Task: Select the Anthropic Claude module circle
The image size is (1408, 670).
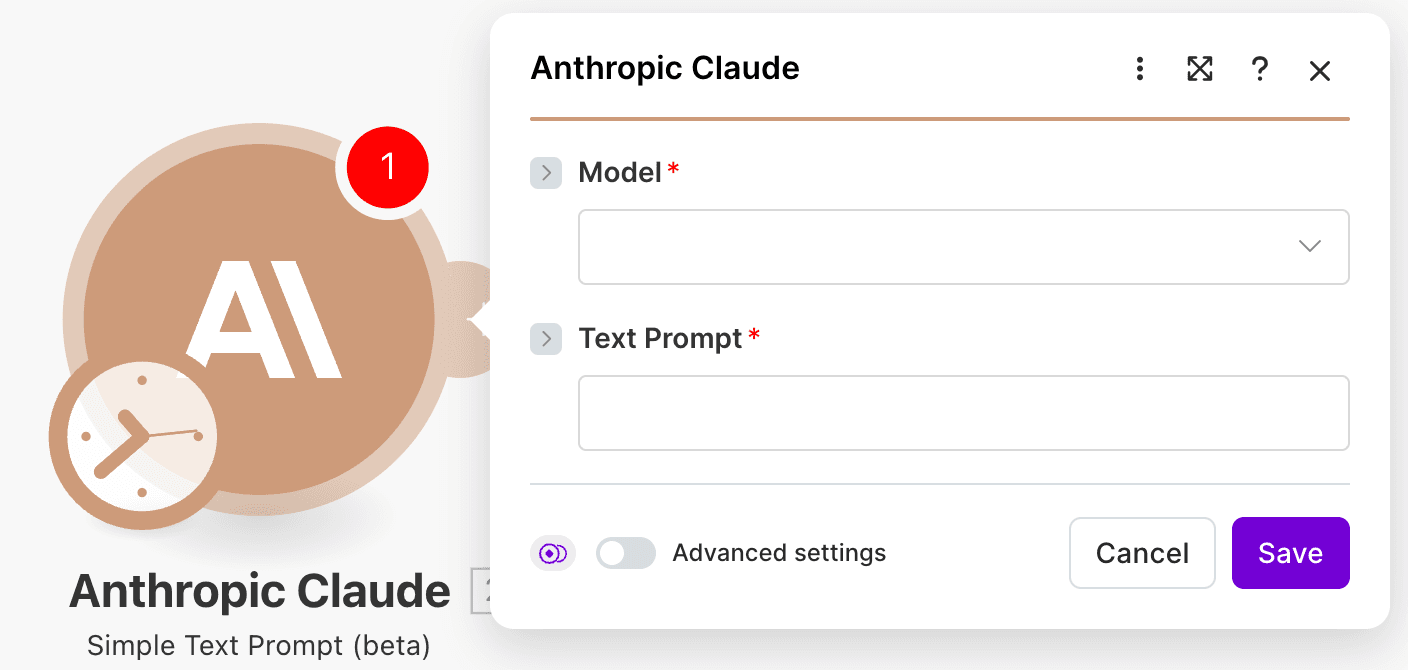Action: 260,320
